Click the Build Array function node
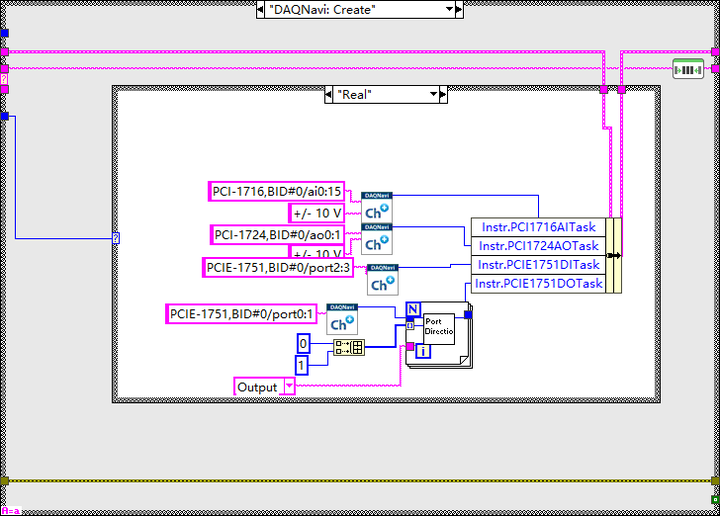Viewport: 720px width, 516px height. pyautogui.click(x=349, y=347)
